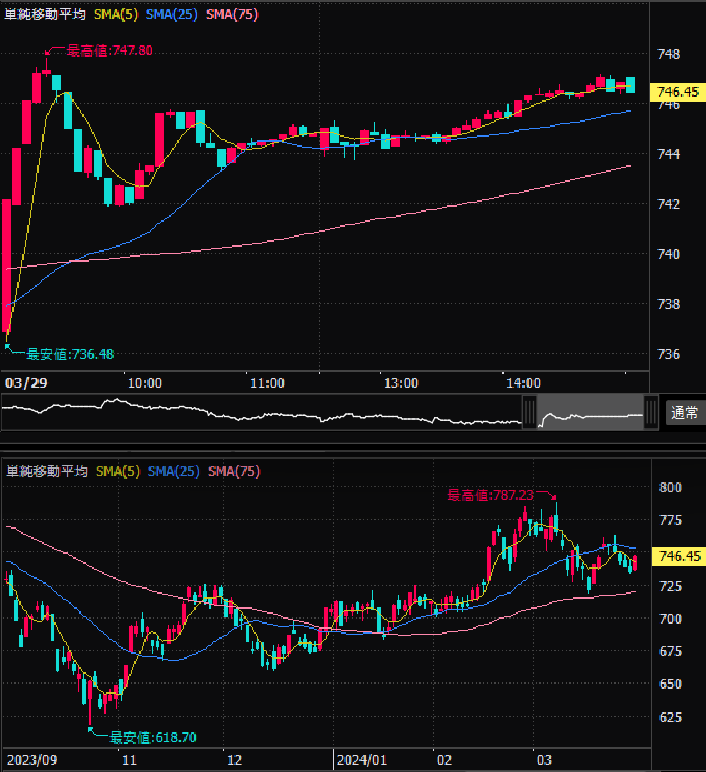
Task: Click the 最高値:747.80 annotation
Action: coord(109,50)
